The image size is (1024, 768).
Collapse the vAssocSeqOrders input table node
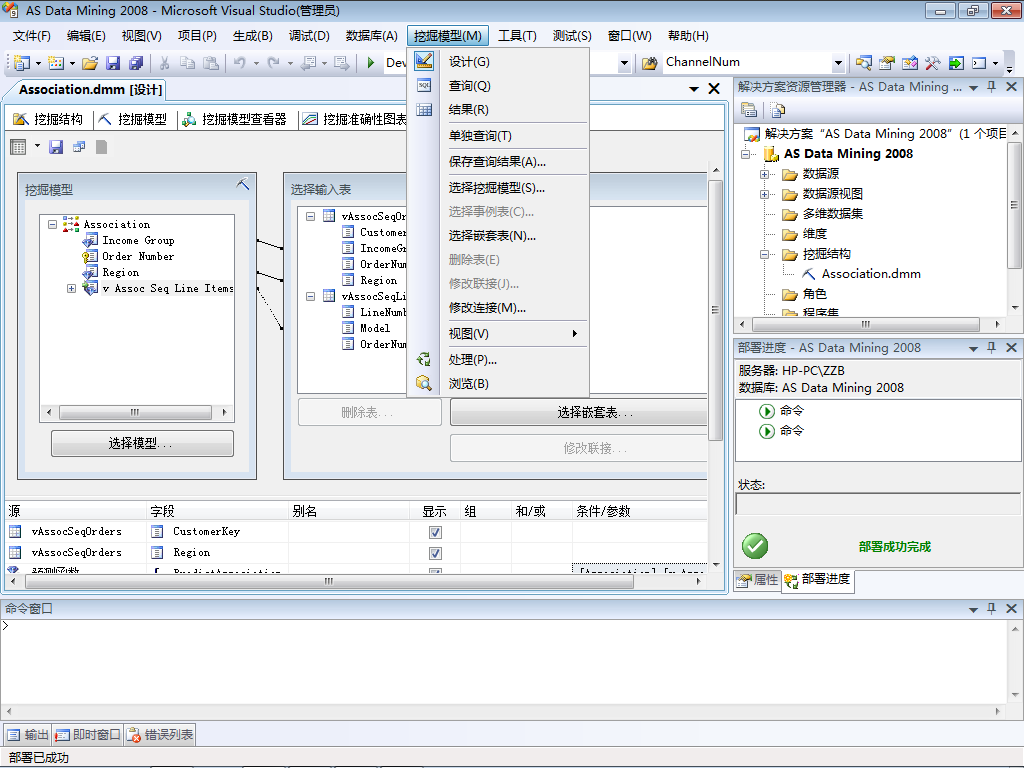[311, 216]
